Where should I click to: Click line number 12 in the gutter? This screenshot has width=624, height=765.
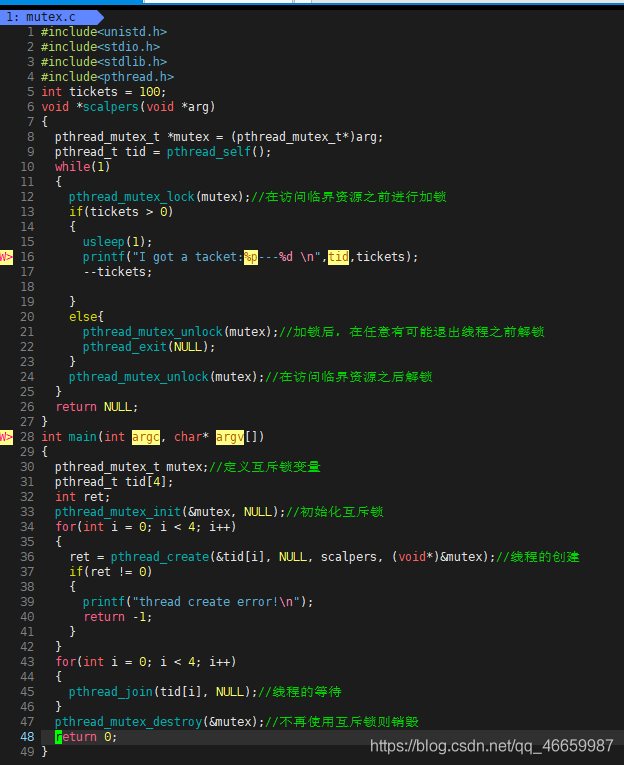(x=27, y=197)
